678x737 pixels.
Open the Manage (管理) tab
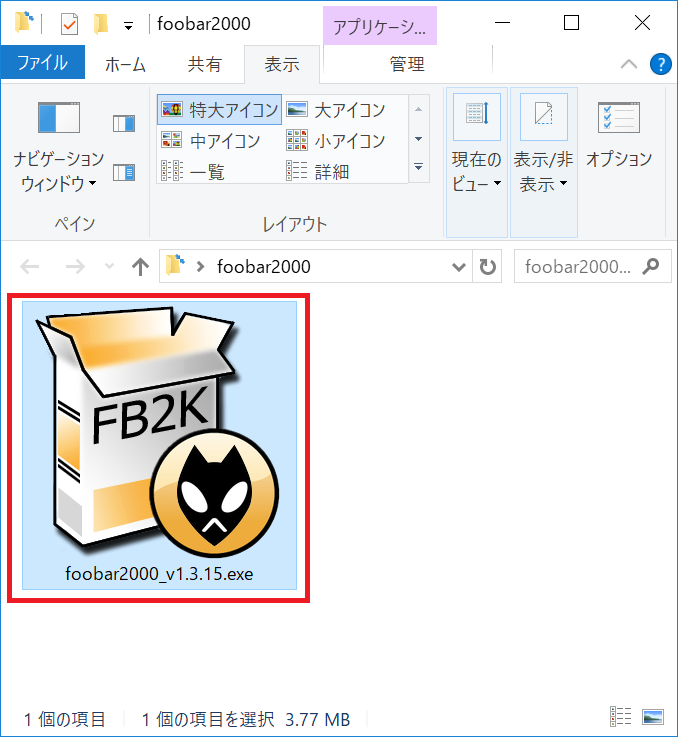pos(407,64)
